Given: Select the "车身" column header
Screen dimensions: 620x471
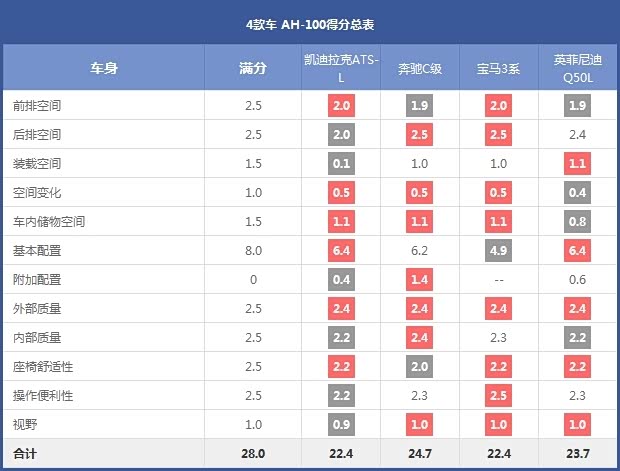Looking at the screenshot, I should tap(104, 69).
